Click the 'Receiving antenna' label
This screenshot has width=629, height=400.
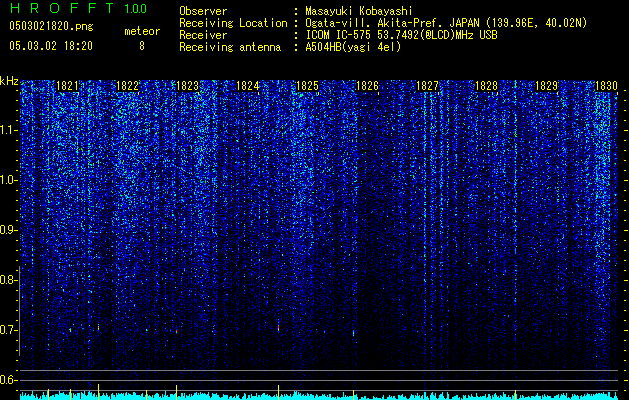(x=230, y=47)
